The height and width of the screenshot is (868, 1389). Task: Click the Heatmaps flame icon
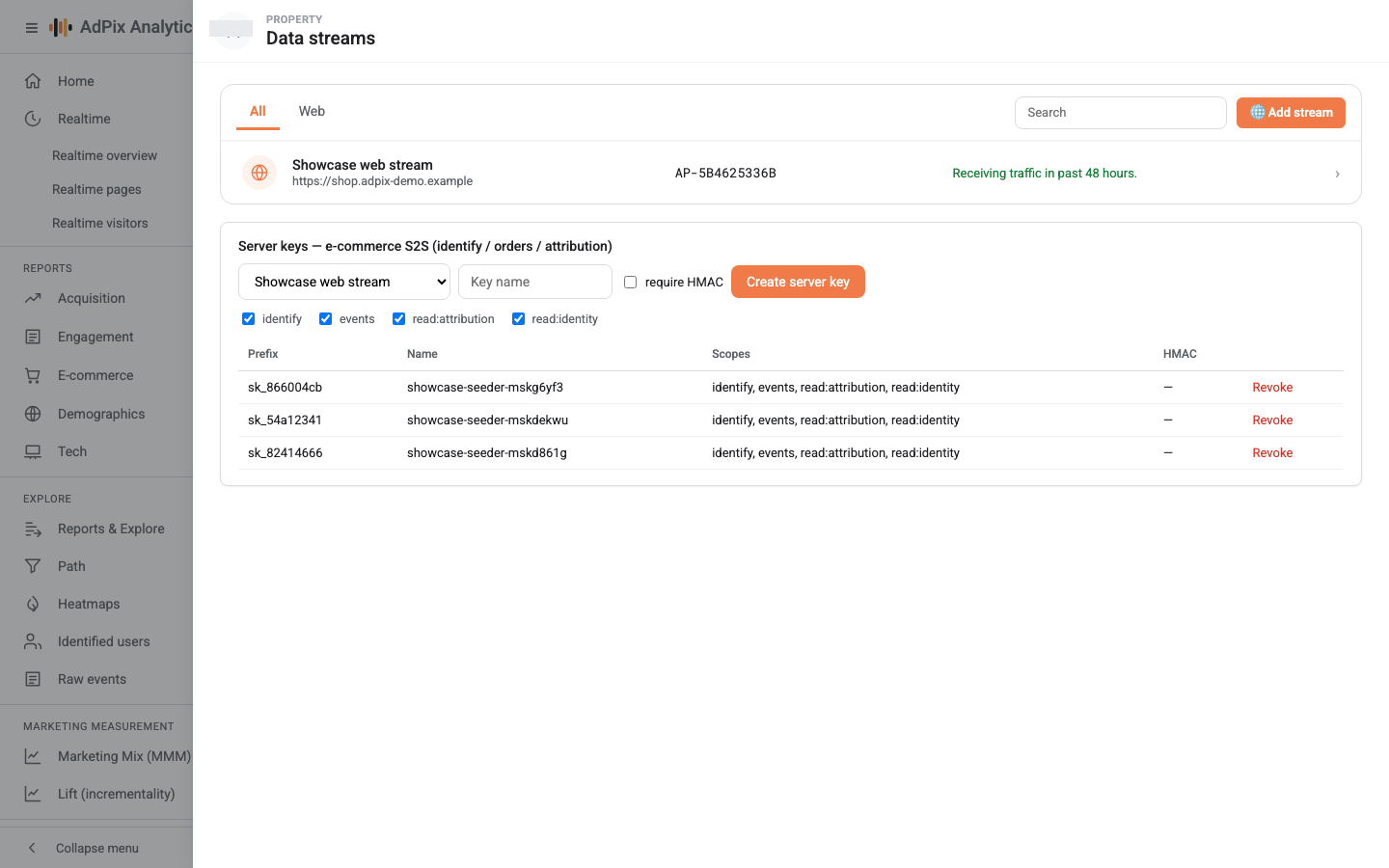[33, 604]
